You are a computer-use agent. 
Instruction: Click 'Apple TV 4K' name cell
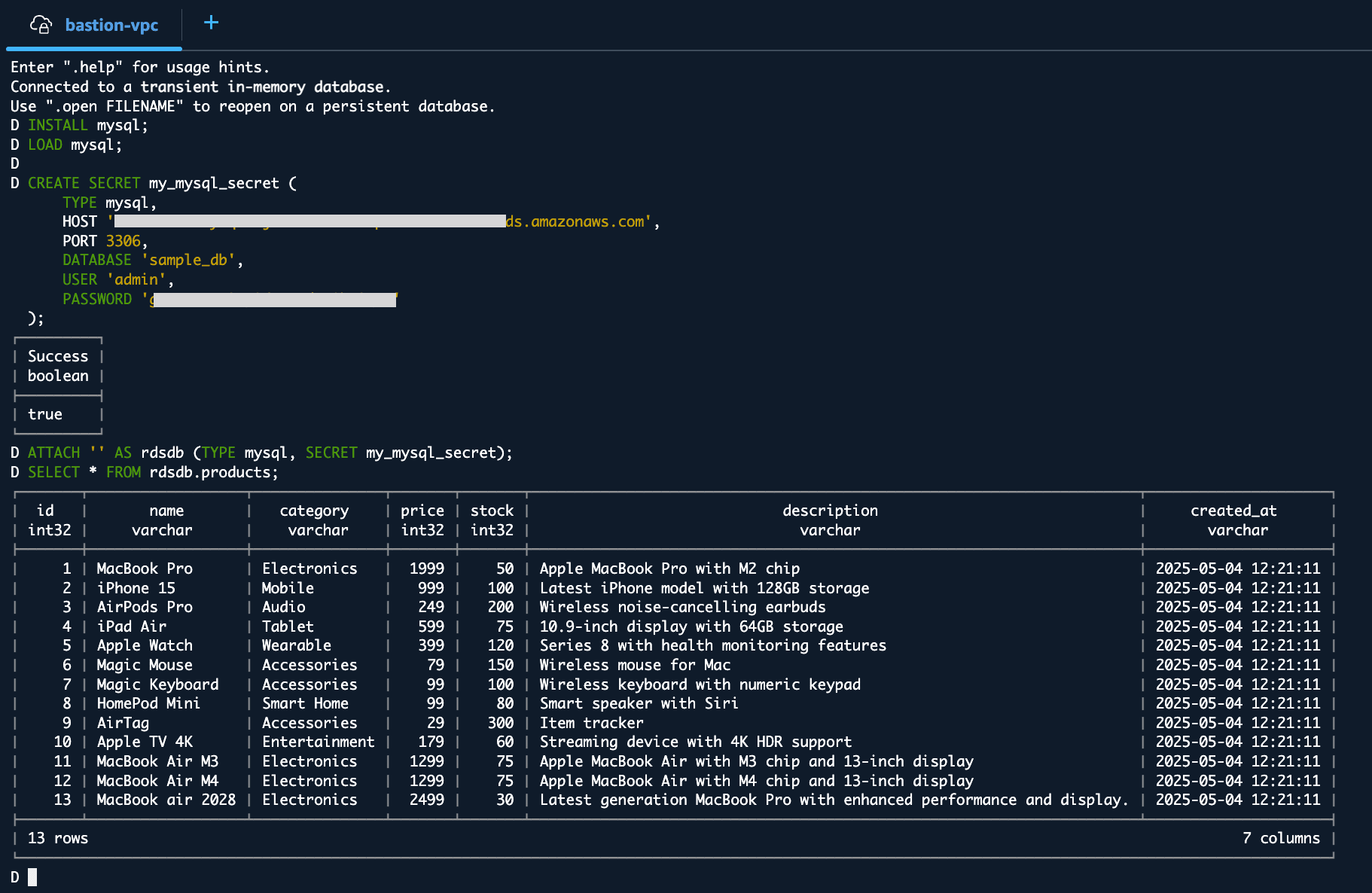coord(145,742)
